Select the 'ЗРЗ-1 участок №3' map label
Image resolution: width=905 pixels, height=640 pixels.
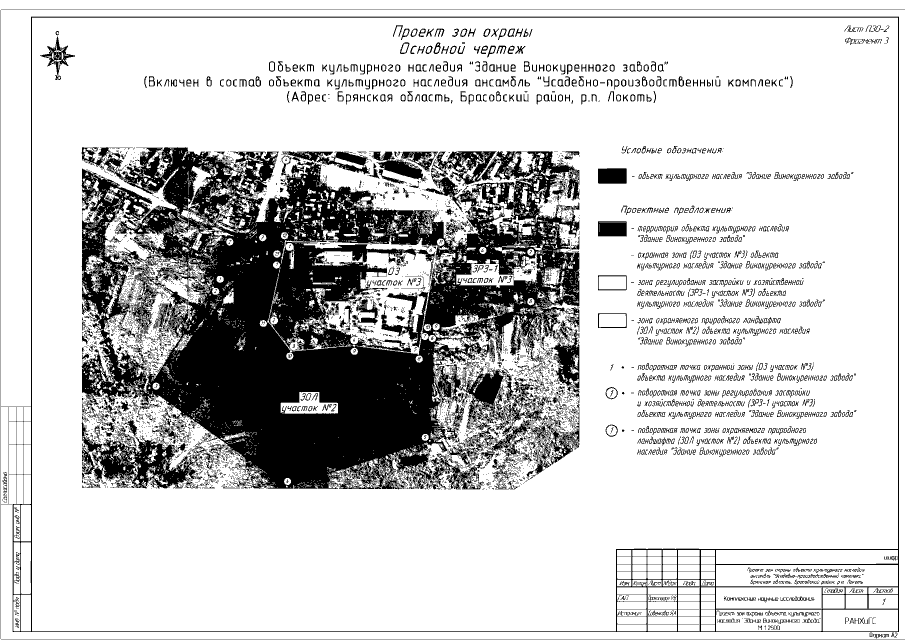tap(484, 276)
